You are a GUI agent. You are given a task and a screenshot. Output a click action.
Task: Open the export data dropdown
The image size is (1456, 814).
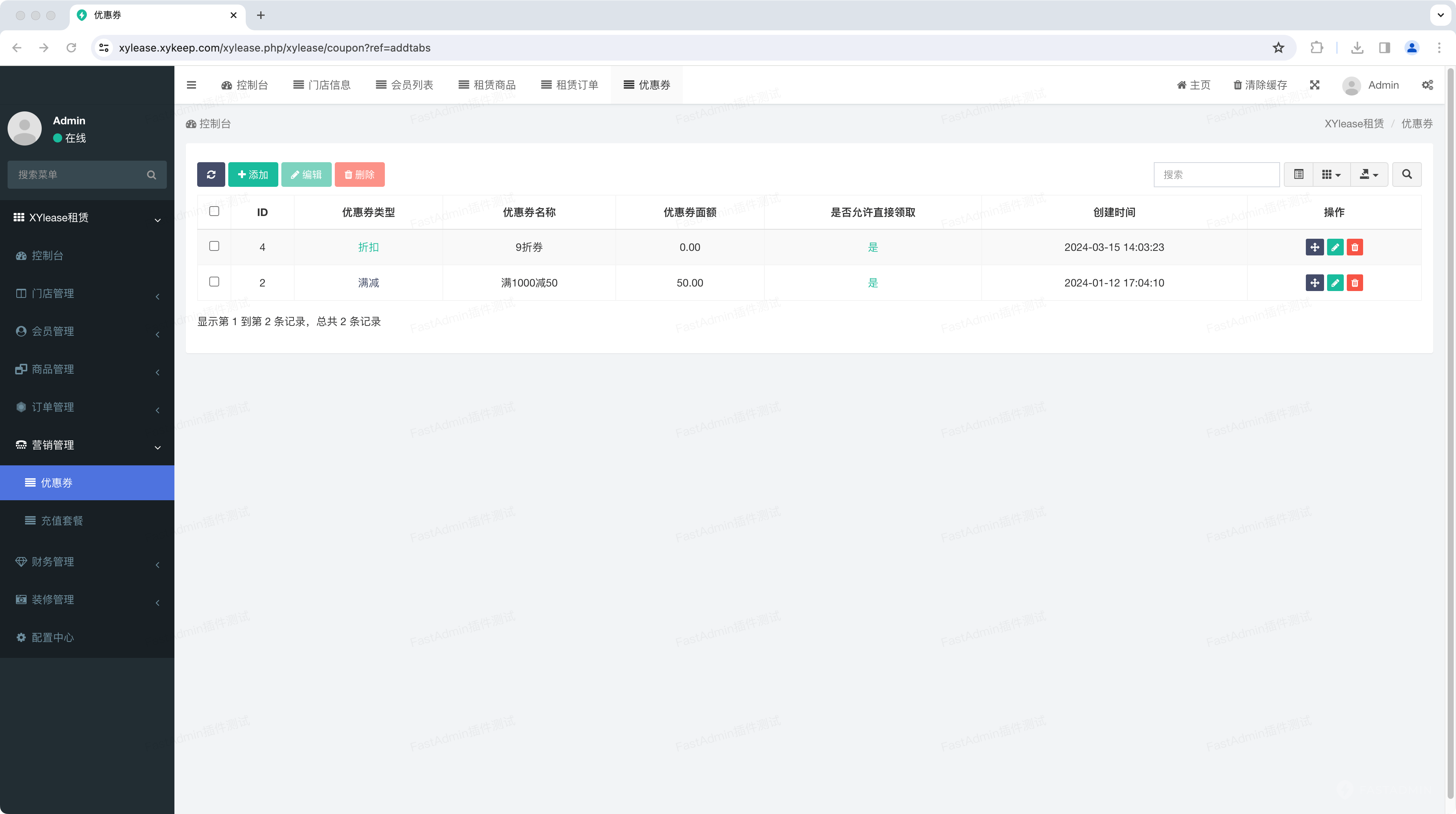click(x=1369, y=175)
